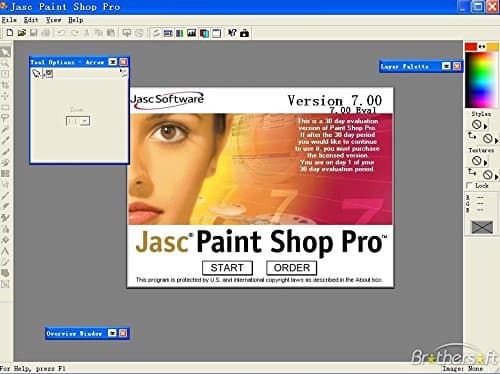Screen dimensions: 500x374
Task: Close the Overview Window palette
Action: [123, 333]
